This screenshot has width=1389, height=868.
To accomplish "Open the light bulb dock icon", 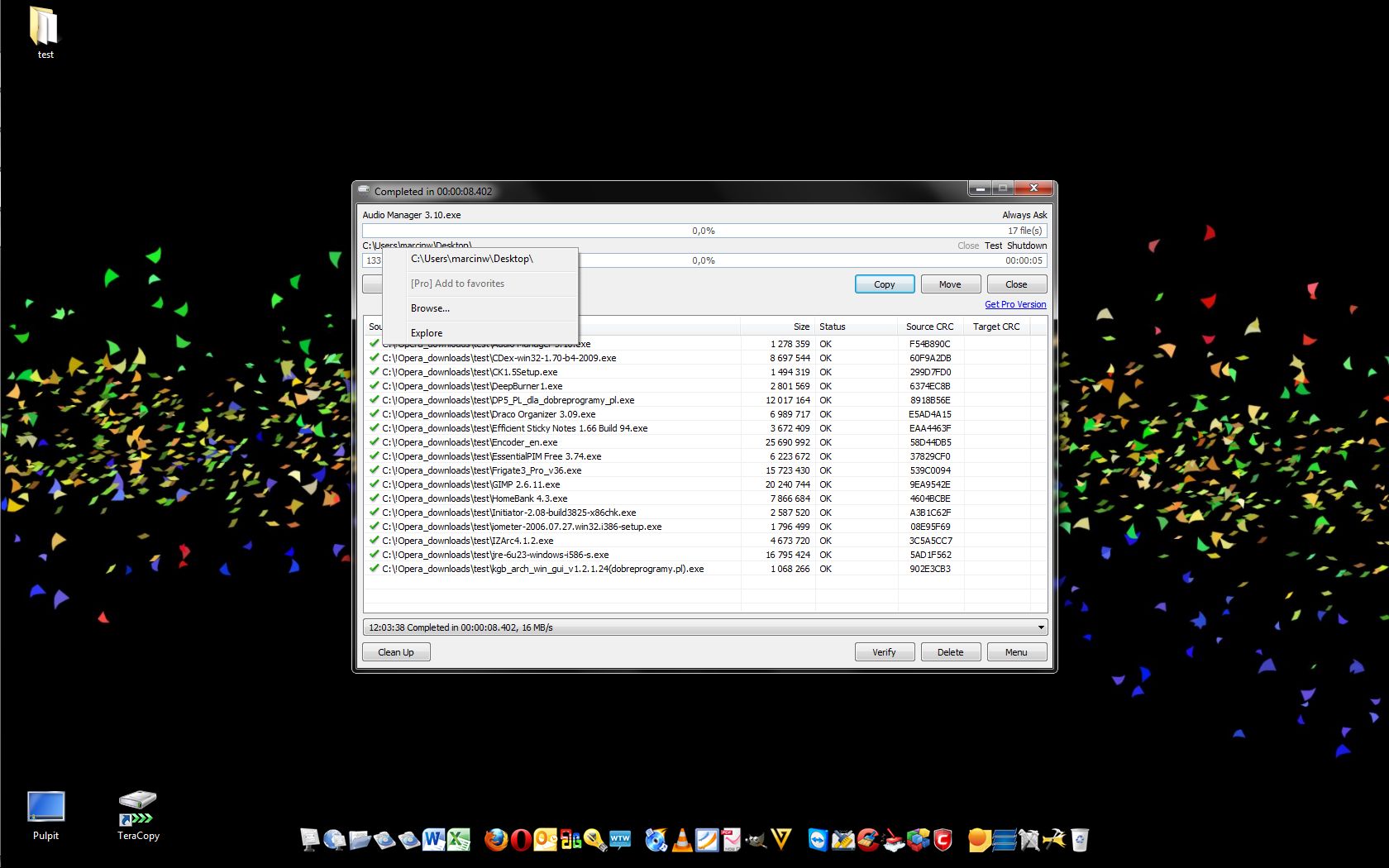I will (595, 840).
